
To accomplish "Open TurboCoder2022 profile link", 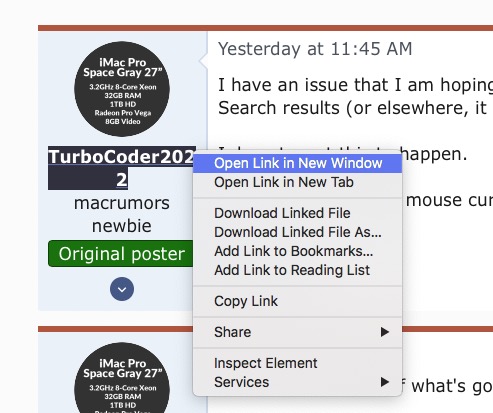I will [122, 168].
